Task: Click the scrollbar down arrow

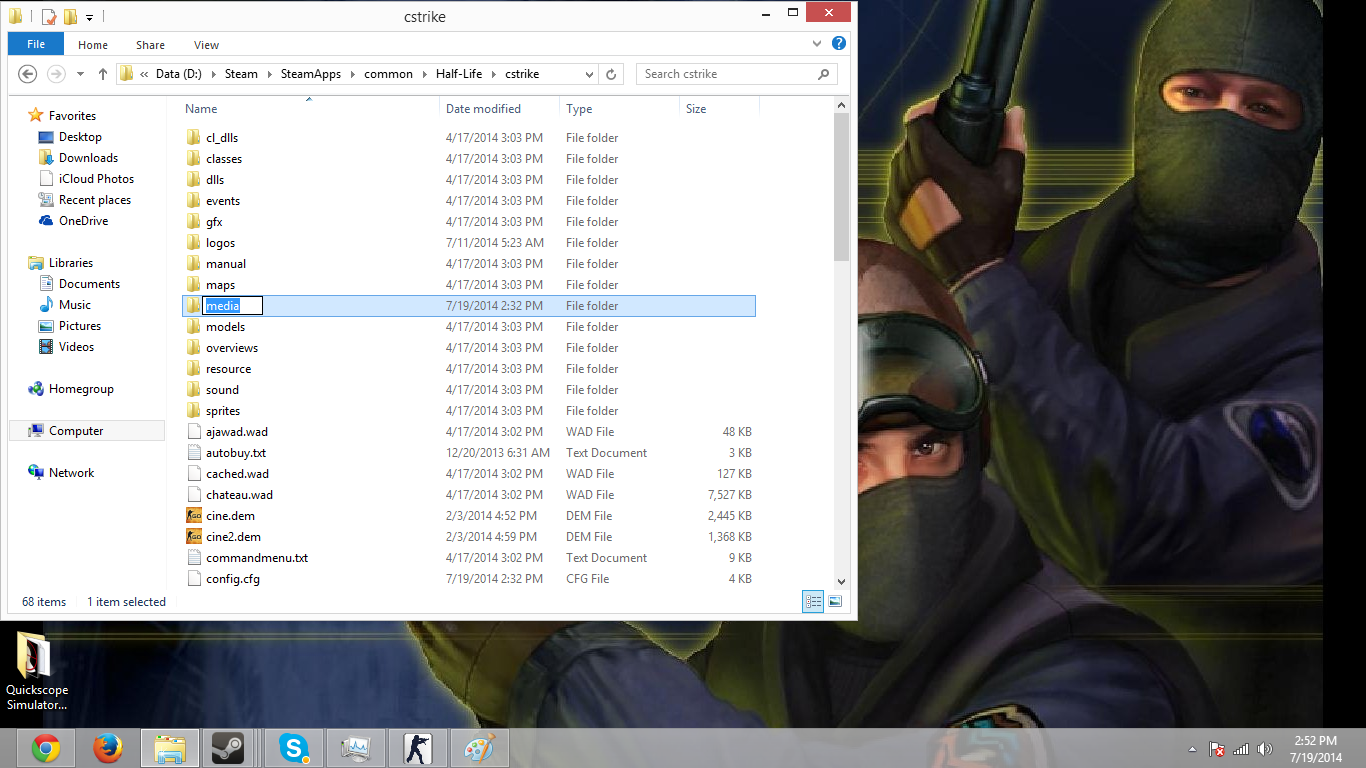Action: [x=841, y=581]
